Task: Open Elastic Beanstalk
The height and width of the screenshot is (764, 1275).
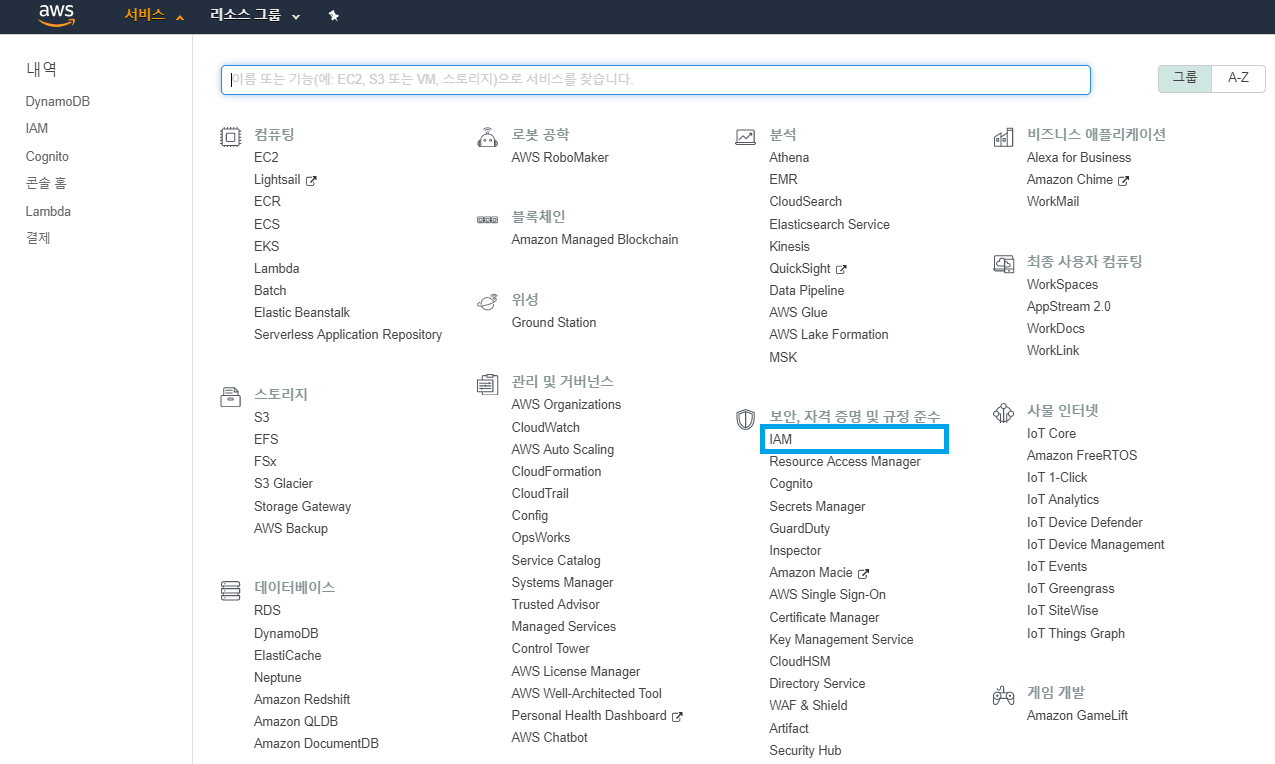Action: tap(302, 313)
